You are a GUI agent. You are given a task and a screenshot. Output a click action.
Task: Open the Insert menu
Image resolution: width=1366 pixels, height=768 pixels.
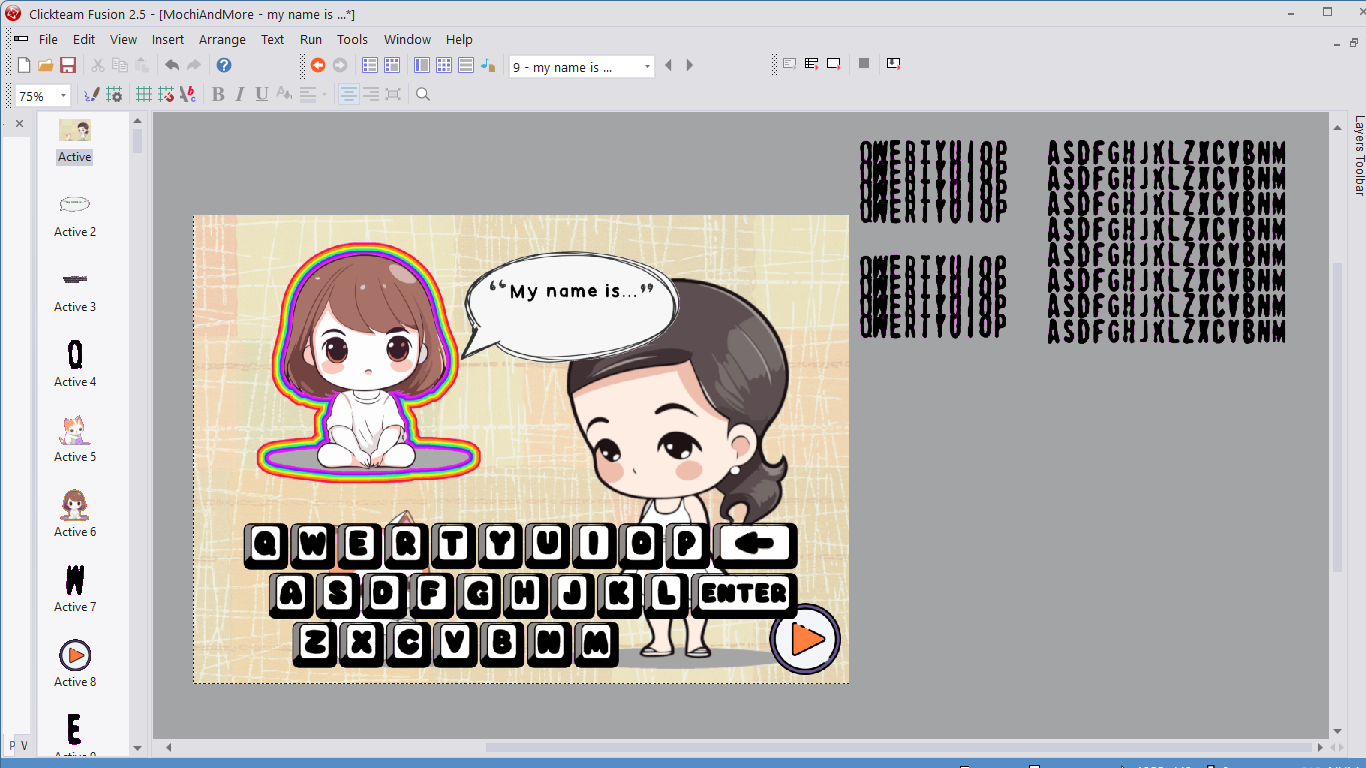[x=168, y=39]
